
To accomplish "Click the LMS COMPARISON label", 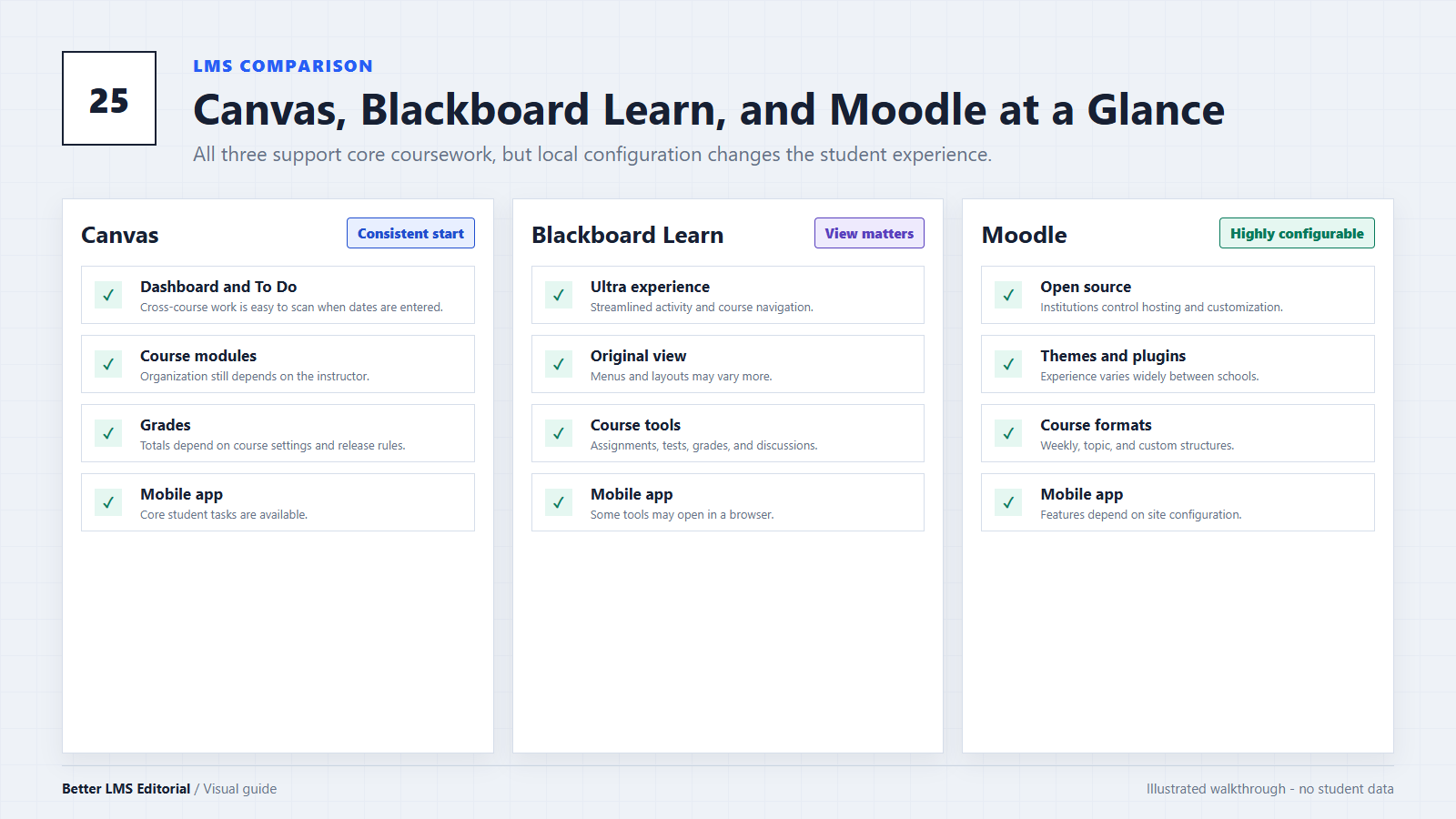I will pyautogui.click(x=283, y=66).
